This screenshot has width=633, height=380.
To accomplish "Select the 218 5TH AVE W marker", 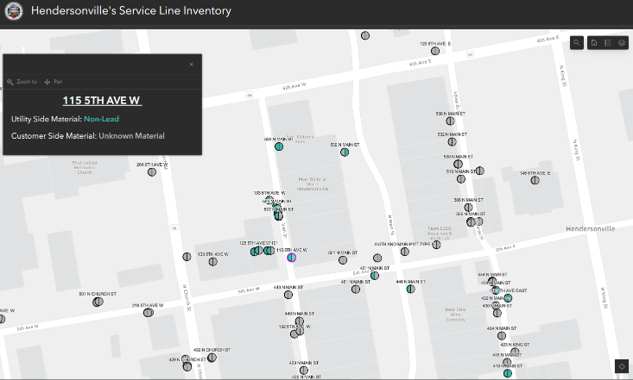I will [x=148, y=313].
